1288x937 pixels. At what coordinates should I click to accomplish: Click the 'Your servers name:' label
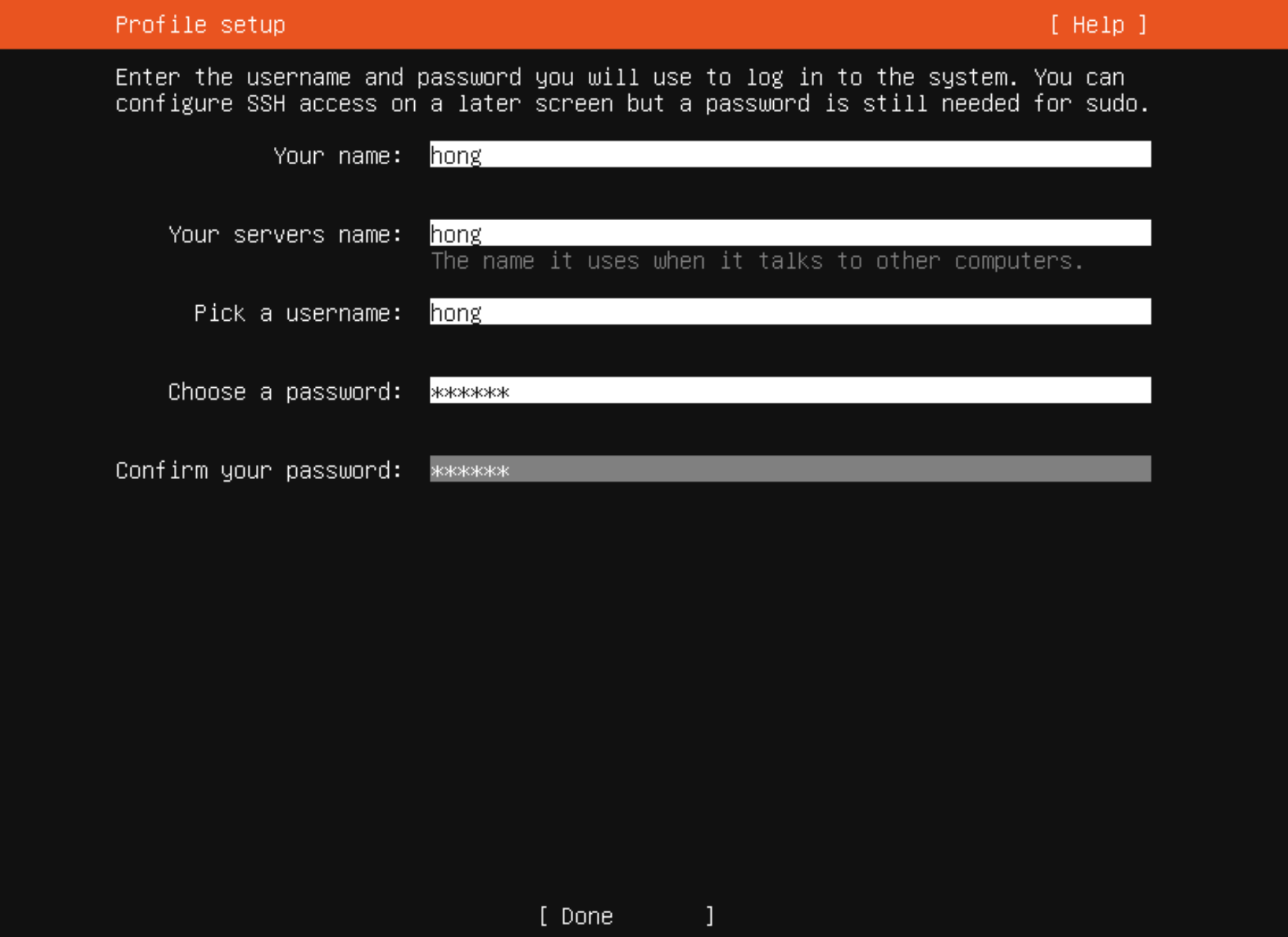(285, 235)
